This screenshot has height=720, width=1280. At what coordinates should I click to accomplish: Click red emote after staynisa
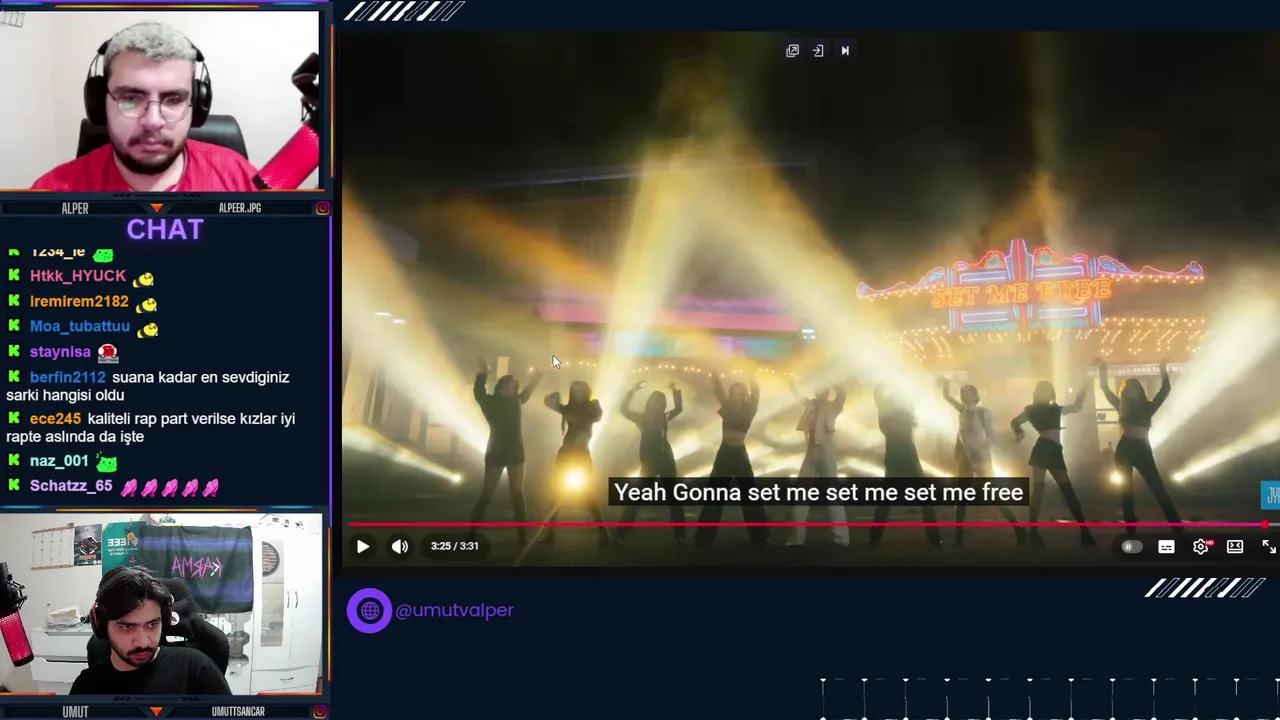[x=108, y=352]
